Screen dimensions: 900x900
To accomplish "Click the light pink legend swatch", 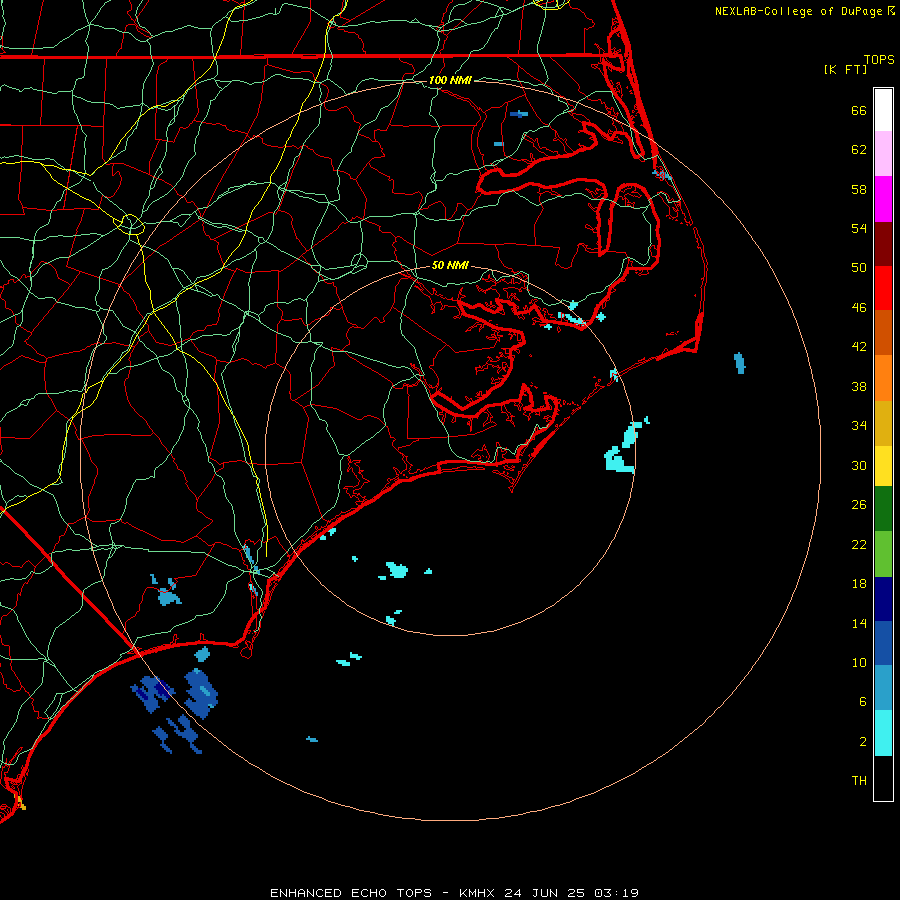I will pyautogui.click(x=883, y=153).
